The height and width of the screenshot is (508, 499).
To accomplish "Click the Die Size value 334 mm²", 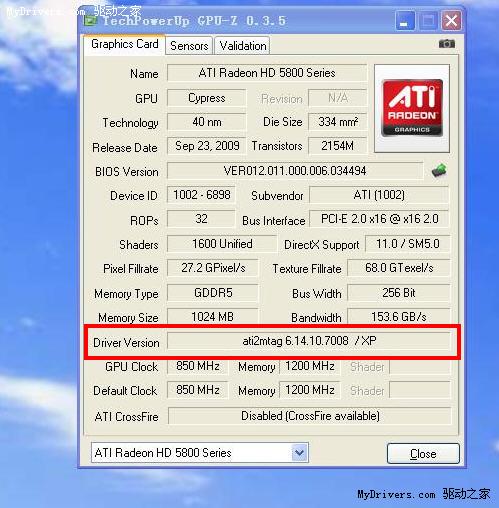I will pos(338,122).
